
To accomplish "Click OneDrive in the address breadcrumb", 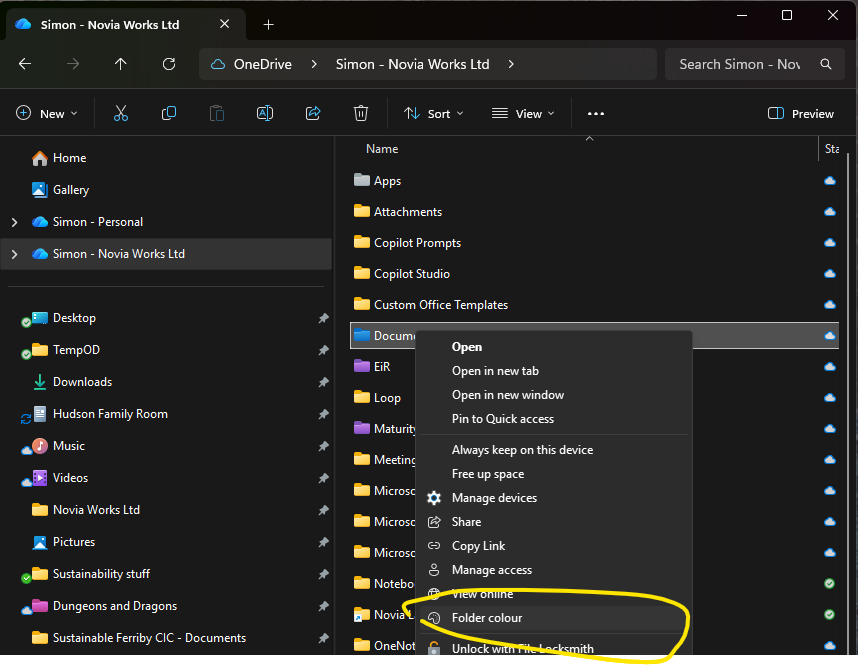I will click(262, 64).
